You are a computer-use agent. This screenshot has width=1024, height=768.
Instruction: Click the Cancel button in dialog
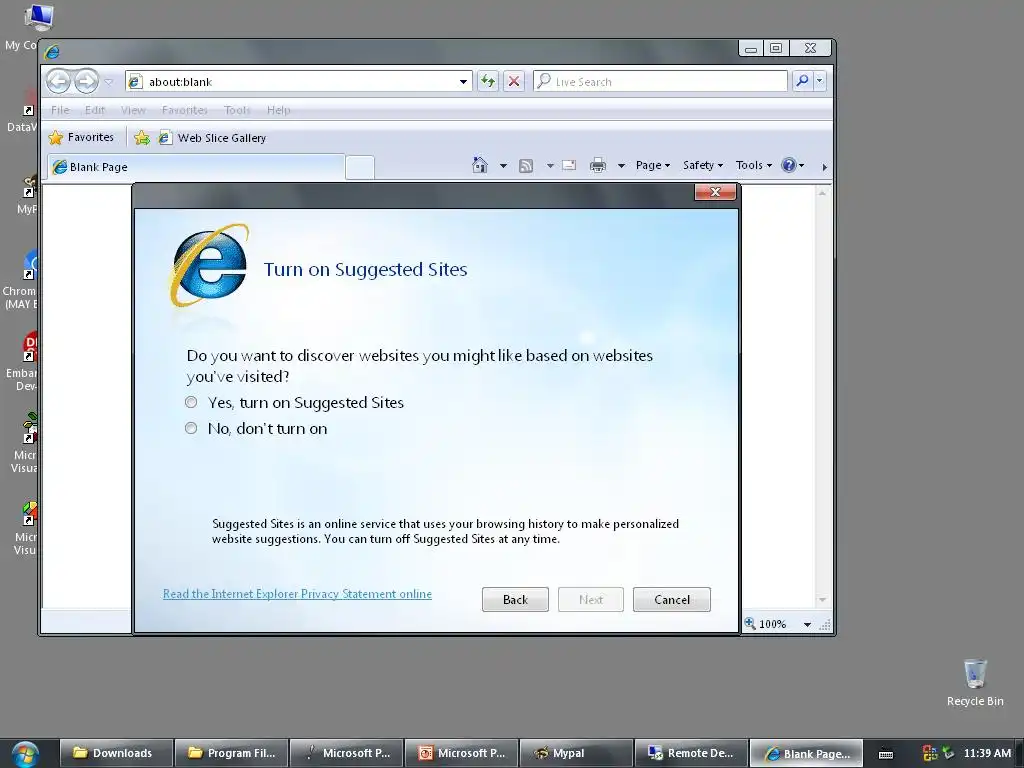coord(671,600)
